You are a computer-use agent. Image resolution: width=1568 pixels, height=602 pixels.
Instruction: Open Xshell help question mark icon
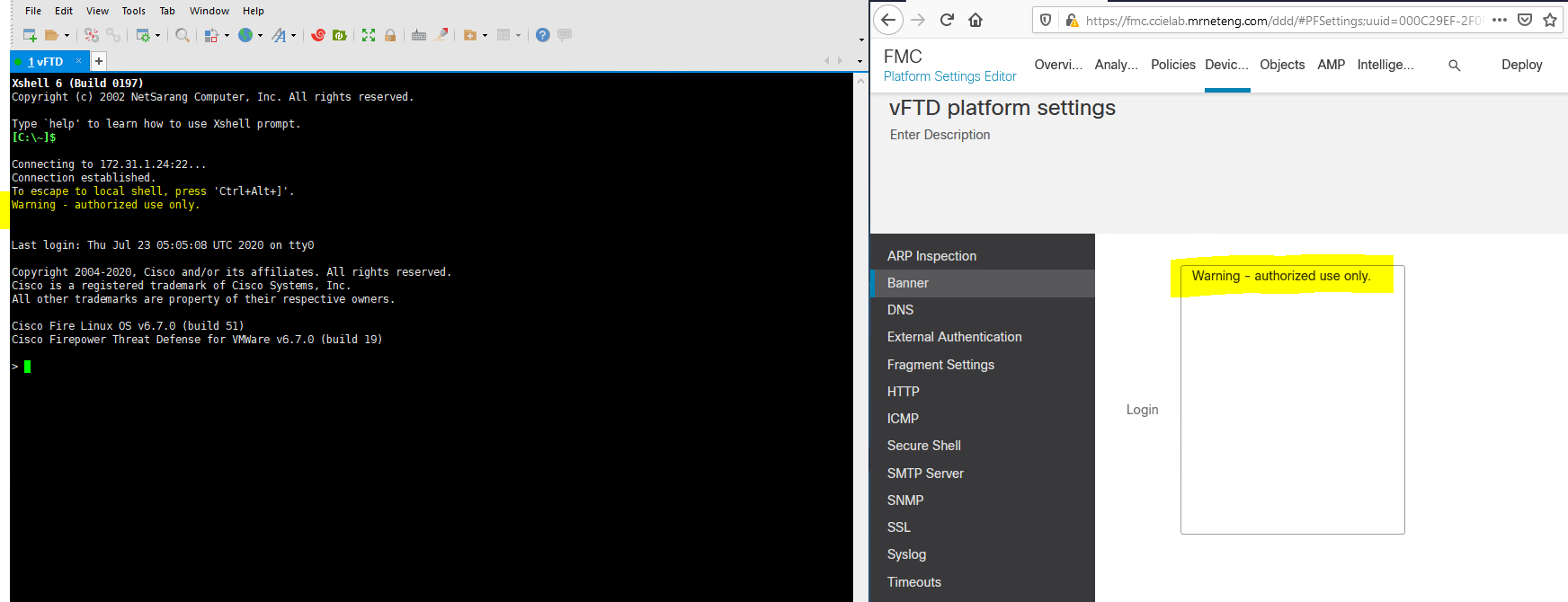pos(542,35)
